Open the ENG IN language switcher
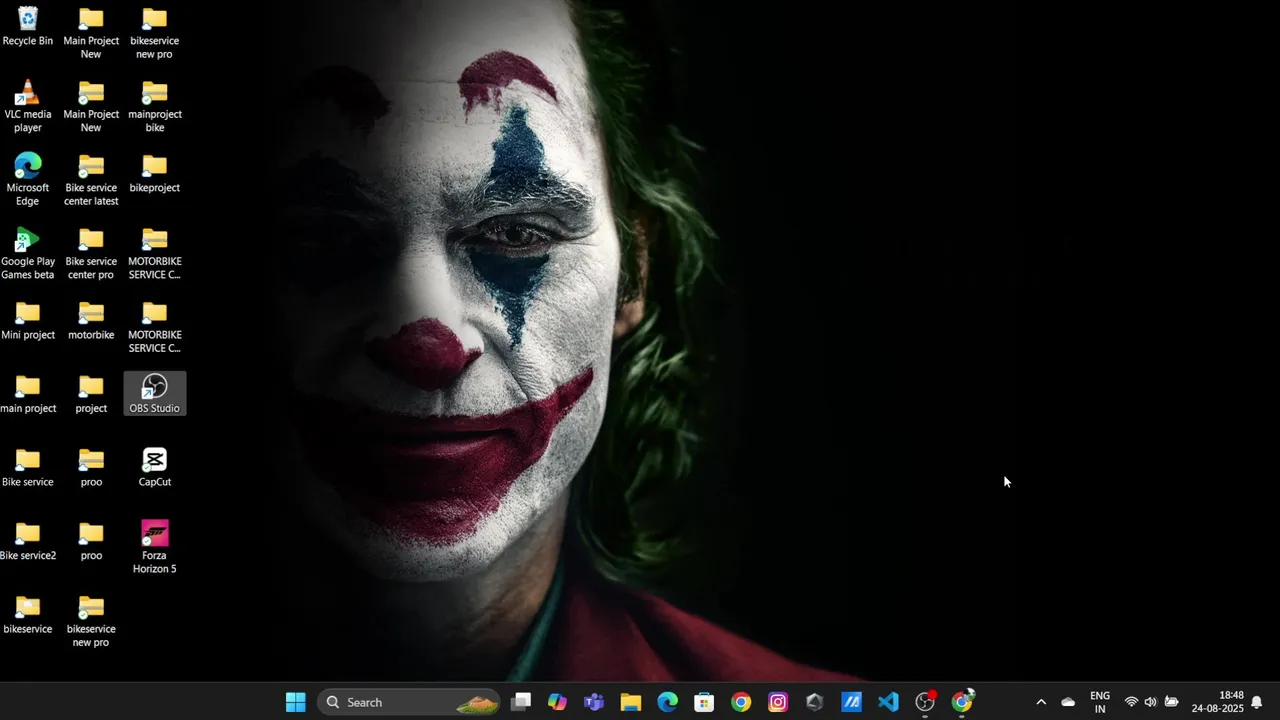Screen dimensions: 1280x720 1100,702
